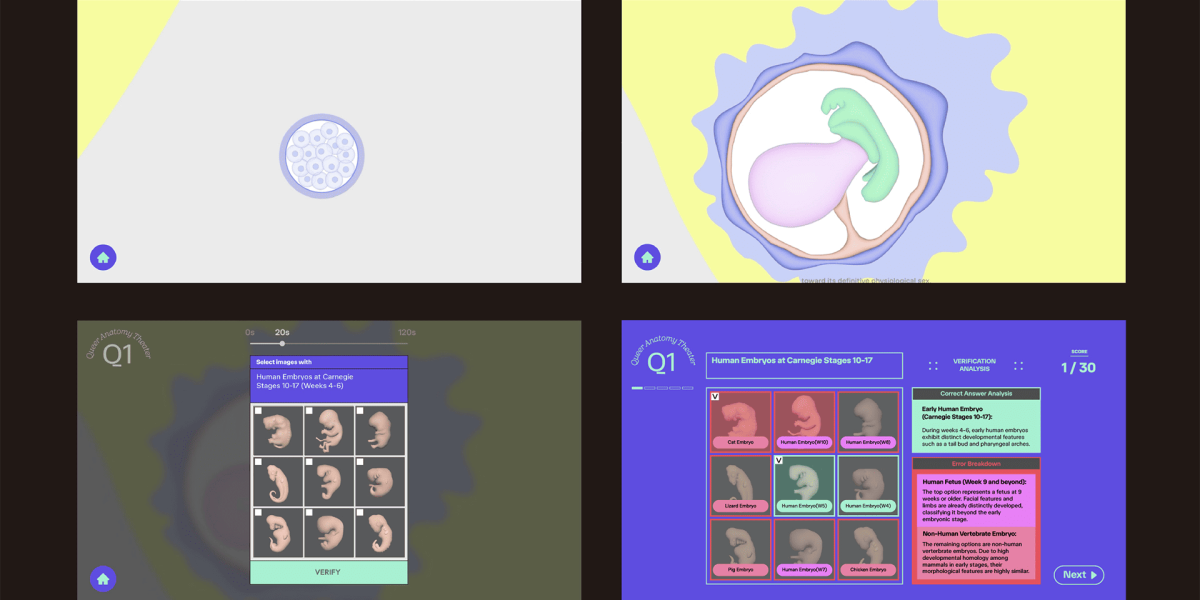The width and height of the screenshot is (1200, 600).
Task: Click the blastocyst cell cluster illustration
Action: pos(321,156)
